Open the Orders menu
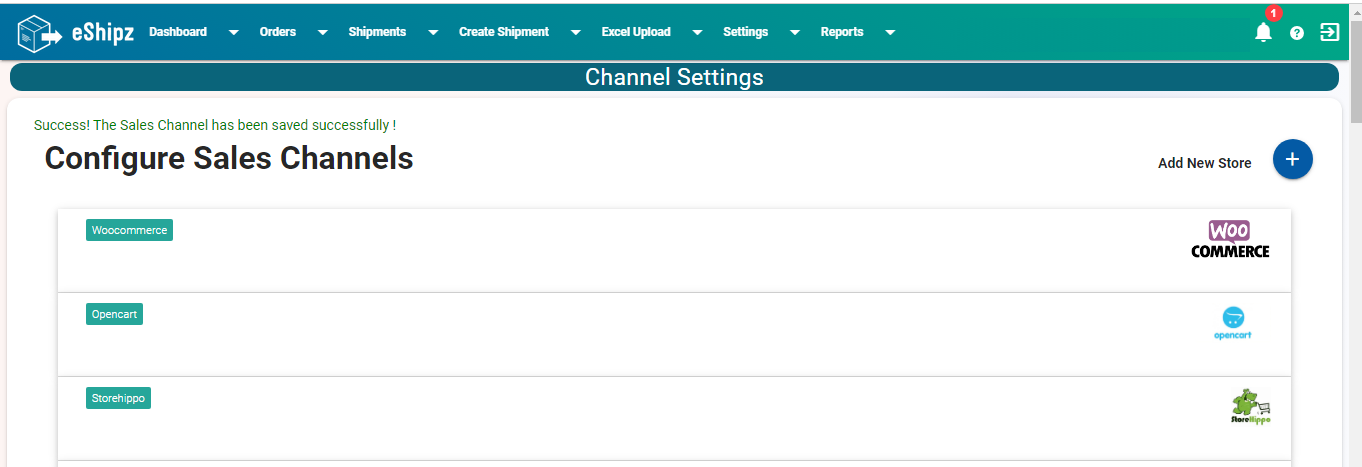 pyautogui.click(x=278, y=32)
